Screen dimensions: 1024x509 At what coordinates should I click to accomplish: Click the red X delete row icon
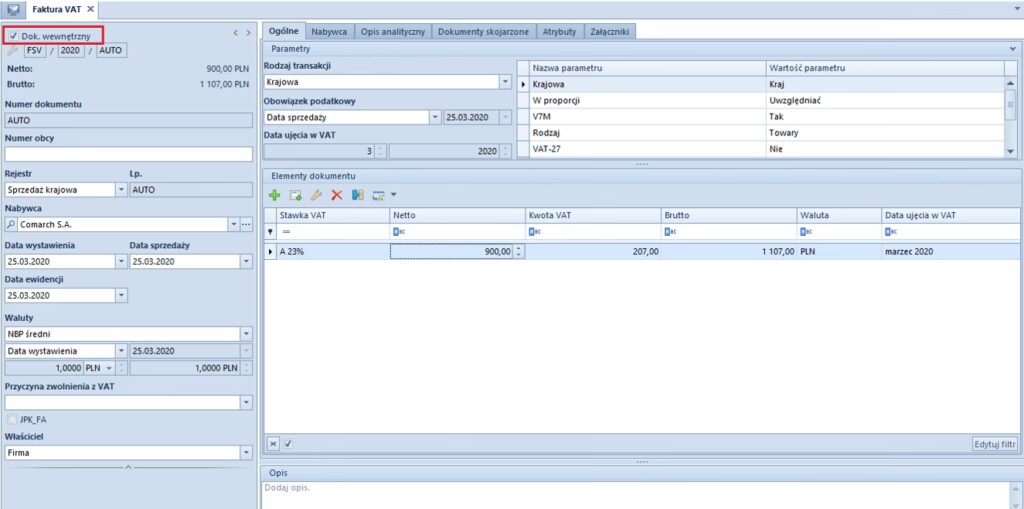click(337, 194)
